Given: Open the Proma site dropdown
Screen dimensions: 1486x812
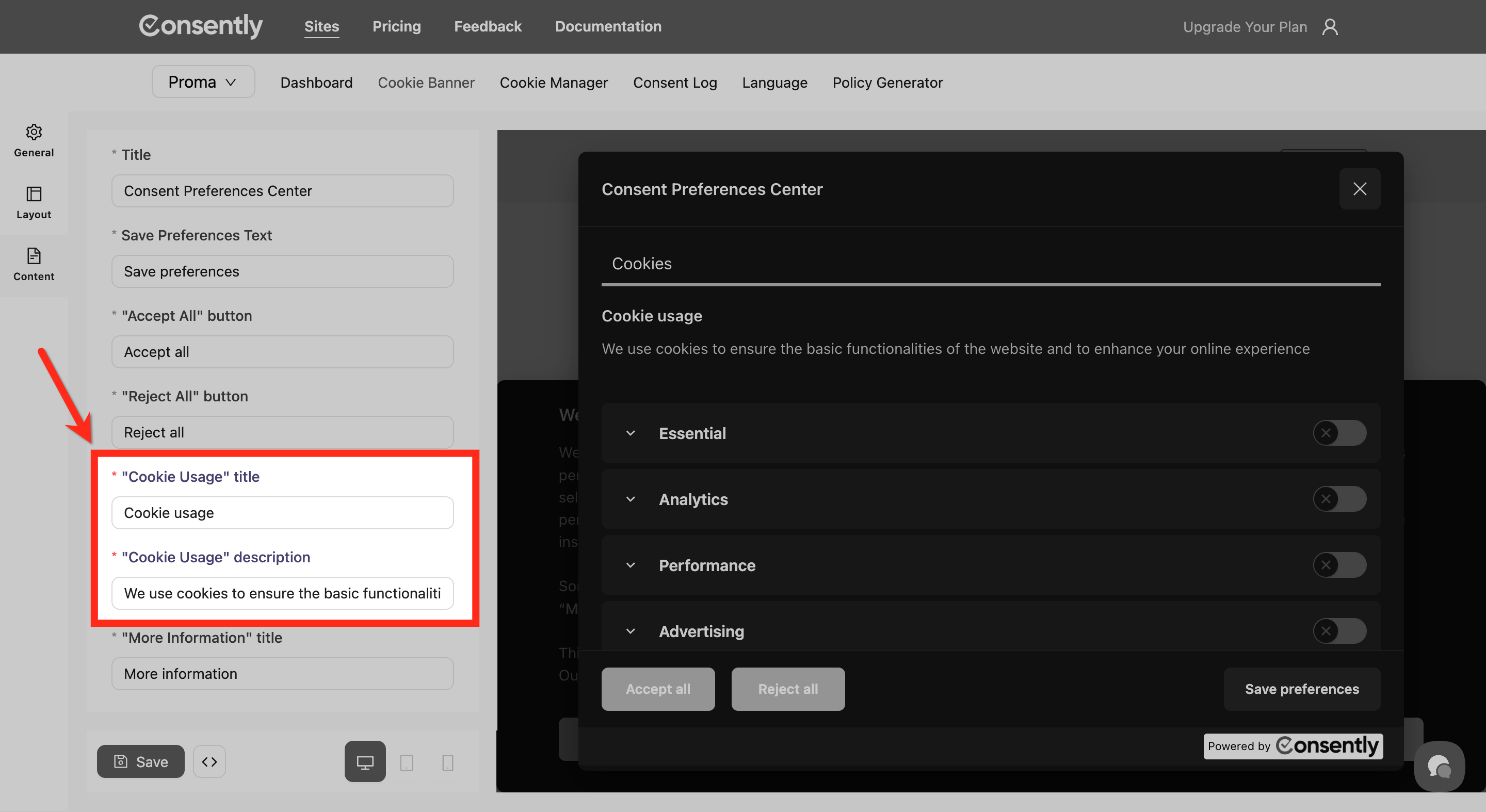Looking at the screenshot, I should click(x=203, y=82).
